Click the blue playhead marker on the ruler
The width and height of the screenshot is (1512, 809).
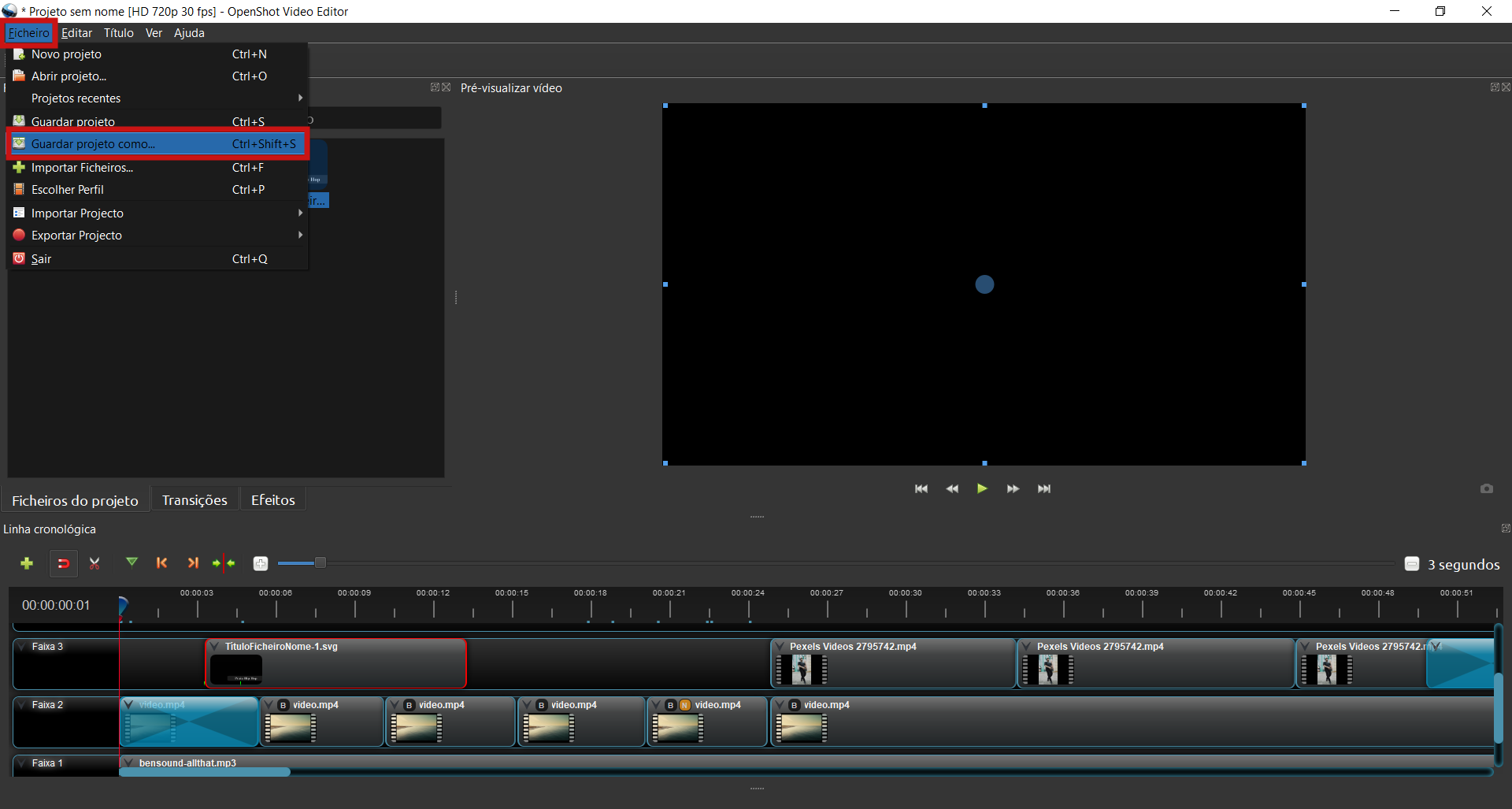click(x=123, y=606)
